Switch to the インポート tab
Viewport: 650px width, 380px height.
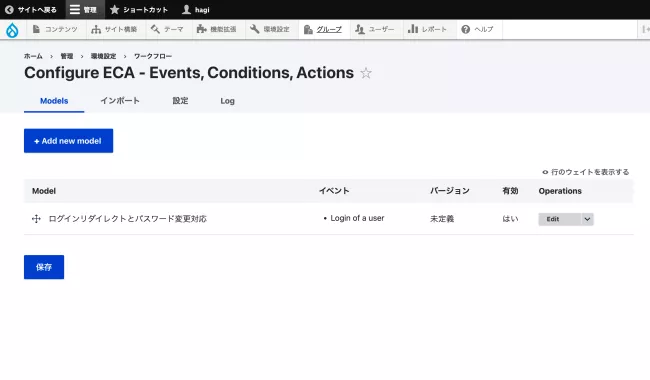120,101
